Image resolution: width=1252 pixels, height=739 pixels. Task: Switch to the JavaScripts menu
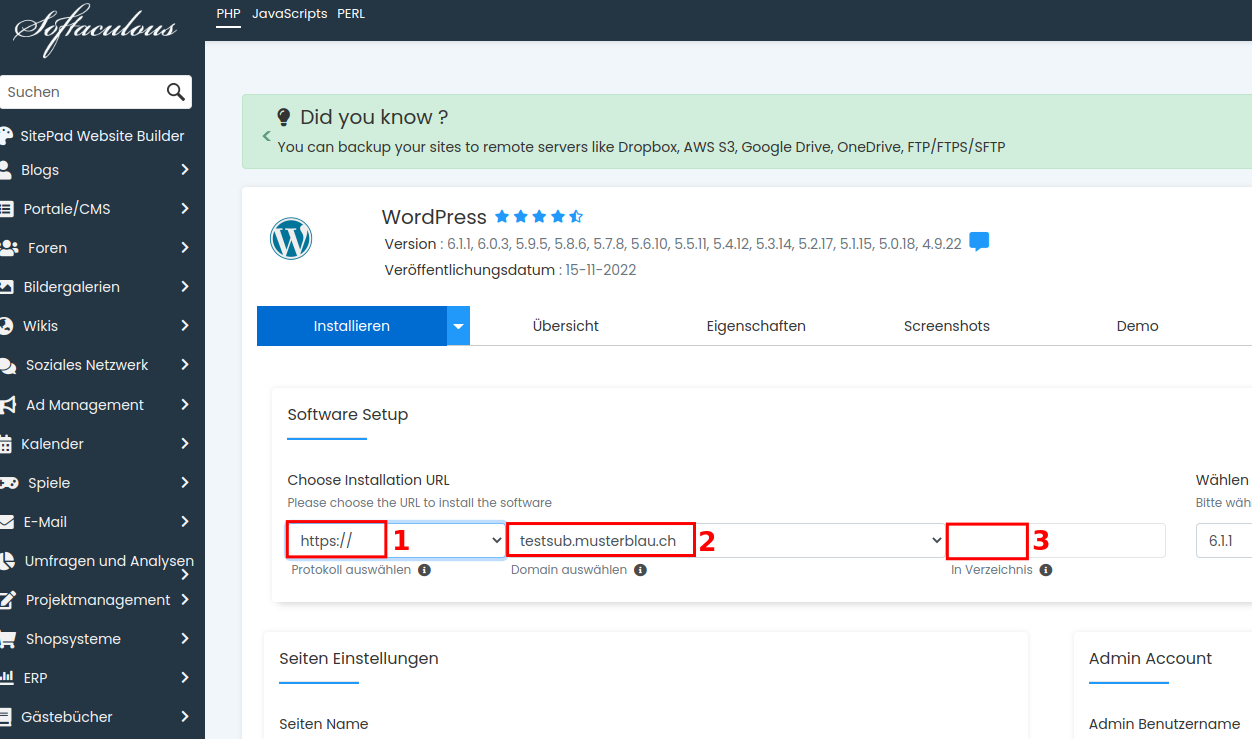(290, 14)
